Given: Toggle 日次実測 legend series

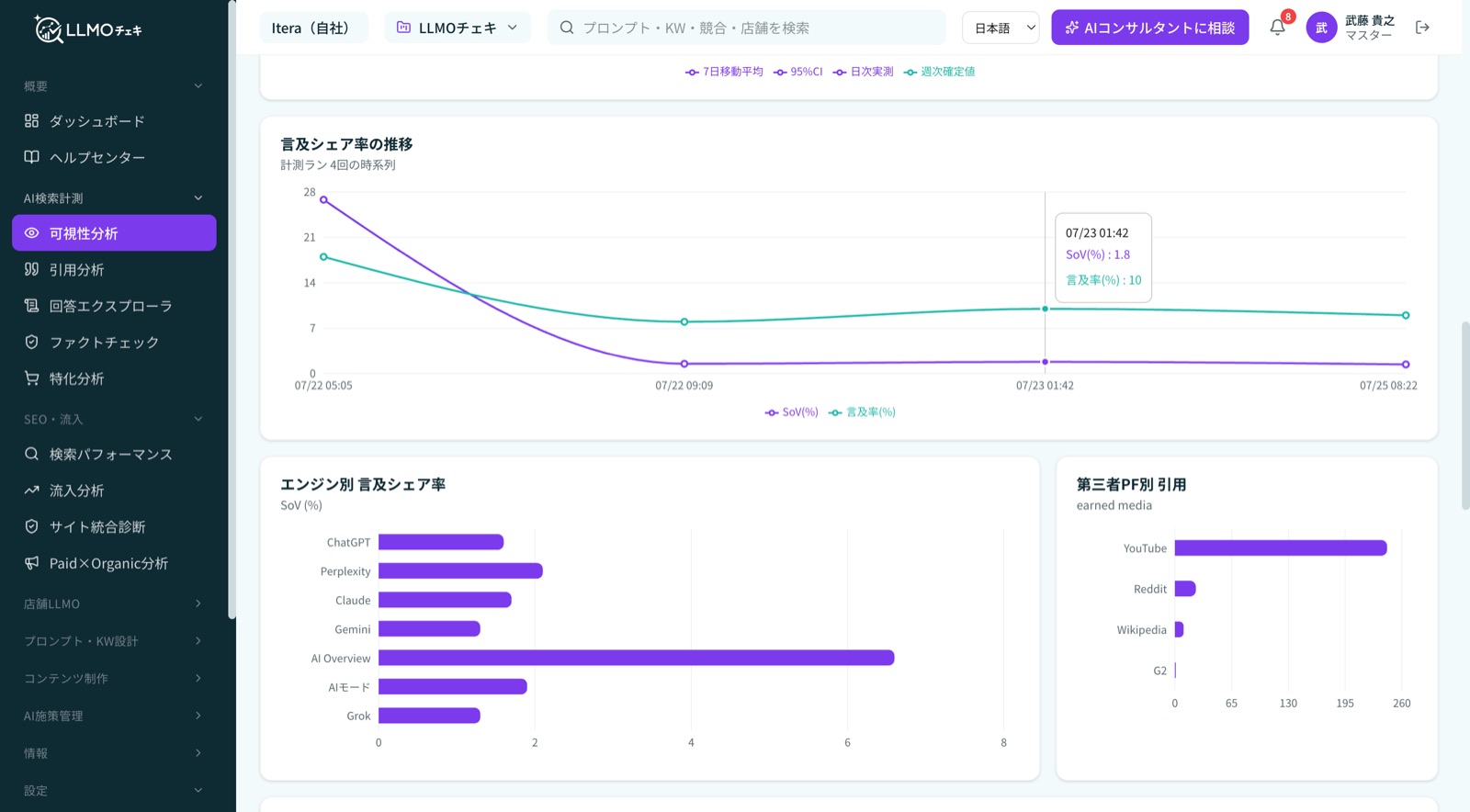Looking at the screenshot, I should tap(863, 72).
